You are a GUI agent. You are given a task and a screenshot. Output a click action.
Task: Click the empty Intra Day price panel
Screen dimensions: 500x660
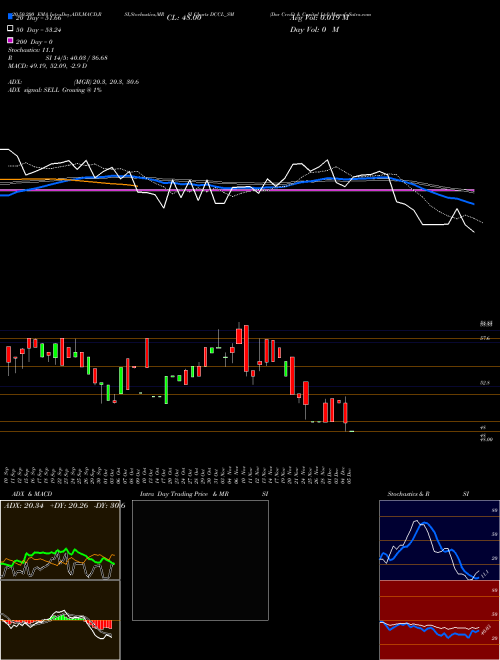200,560
